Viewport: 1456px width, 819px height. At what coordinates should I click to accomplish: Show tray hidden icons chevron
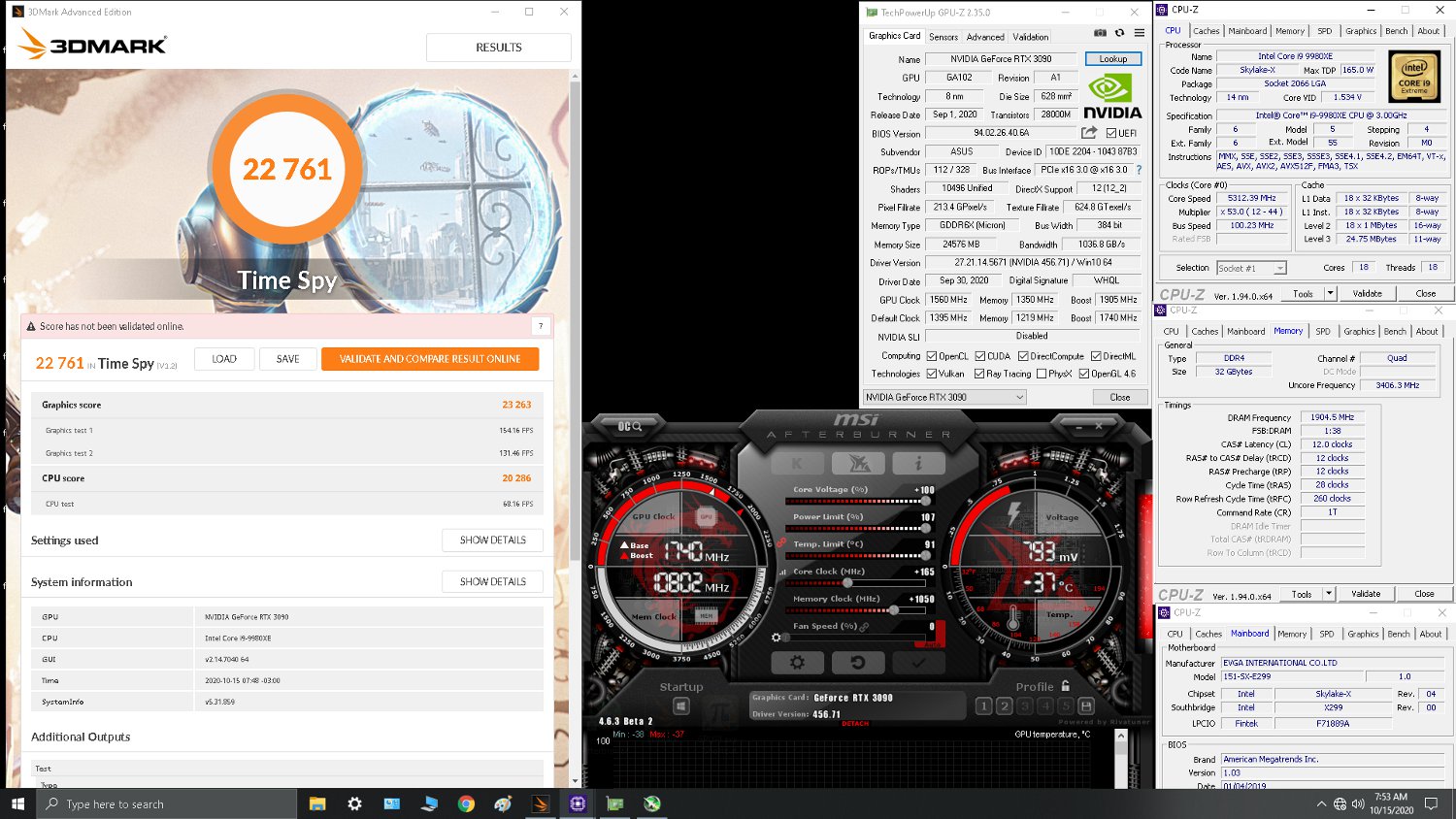(1321, 803)
